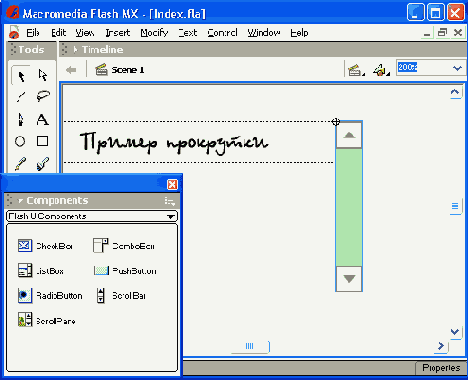Collapse the Components panel
This screenshot has height=380, width=468.
20,201
